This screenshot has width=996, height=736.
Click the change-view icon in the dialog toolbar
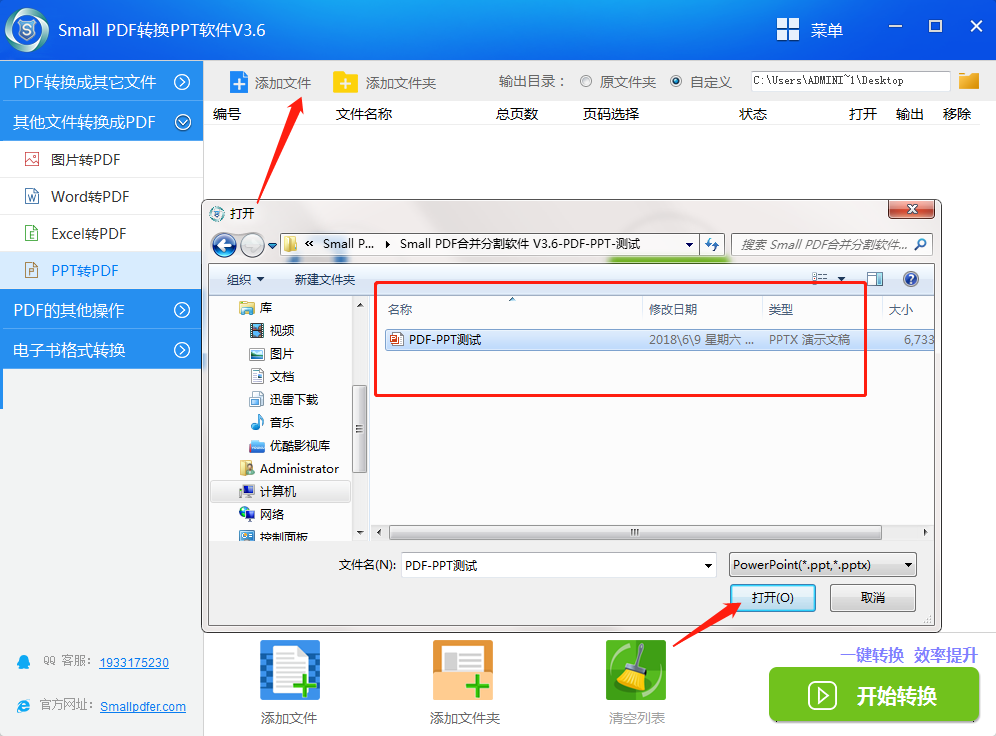click(819, 278)
